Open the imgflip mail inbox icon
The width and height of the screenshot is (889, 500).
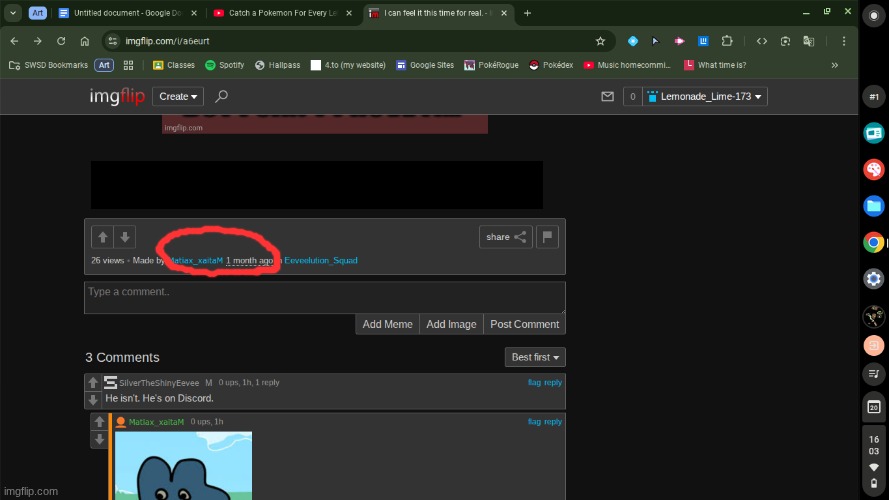pyautogui.click(x=607, y=97)
